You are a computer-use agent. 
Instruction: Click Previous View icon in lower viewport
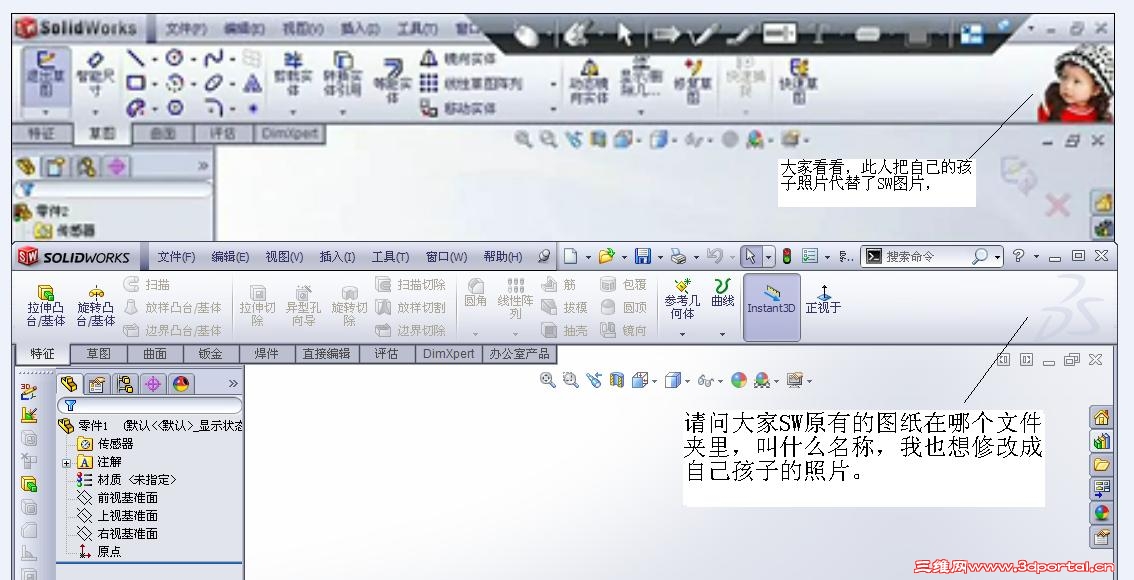594,380
